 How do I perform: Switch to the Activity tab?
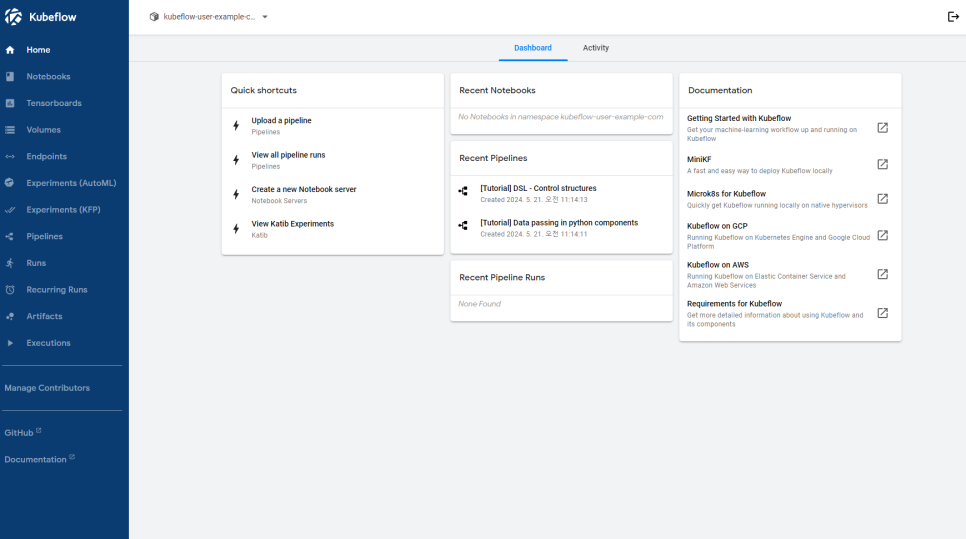596,48
